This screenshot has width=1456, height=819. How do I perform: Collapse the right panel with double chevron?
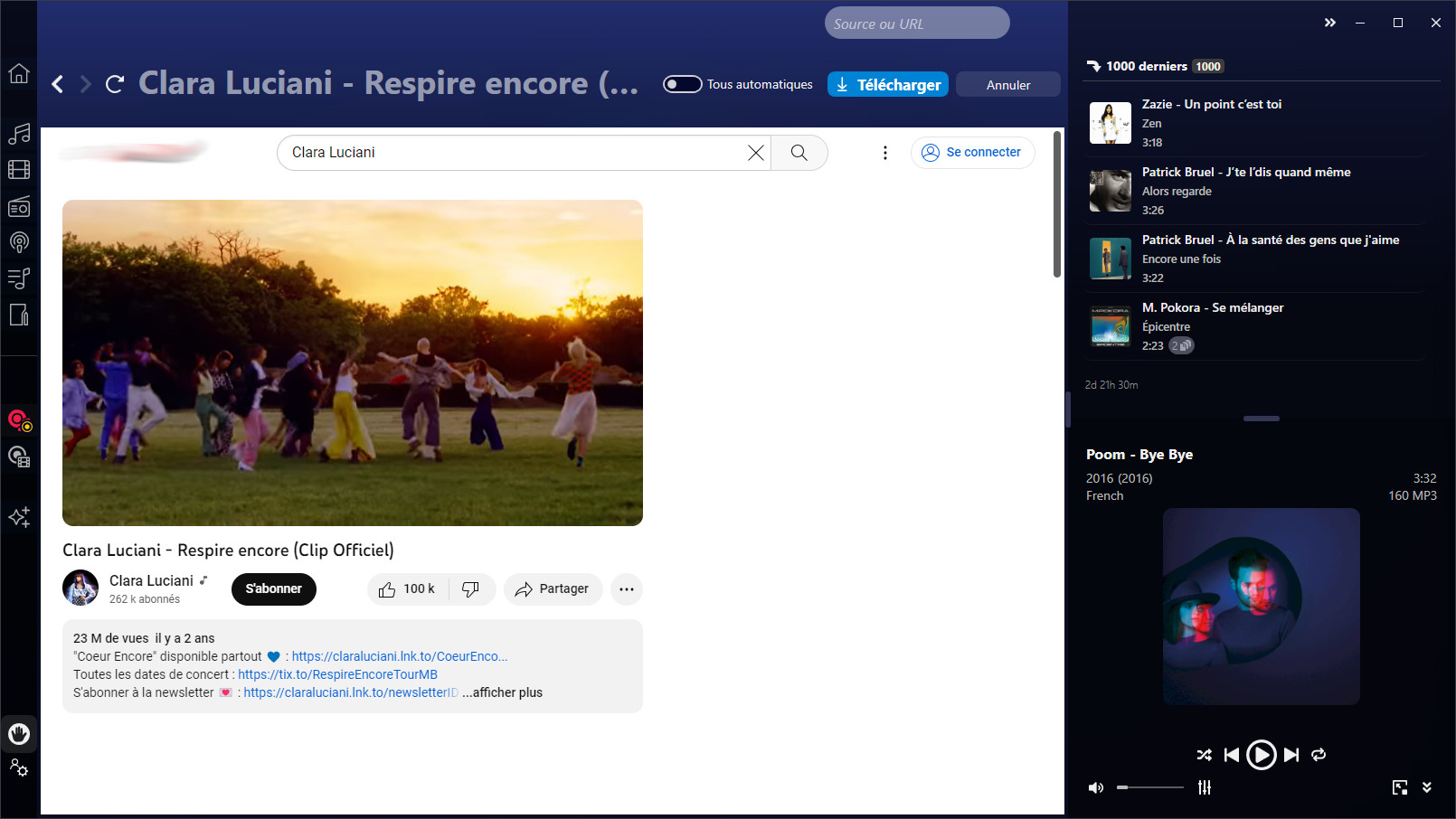click(1329, 23)
